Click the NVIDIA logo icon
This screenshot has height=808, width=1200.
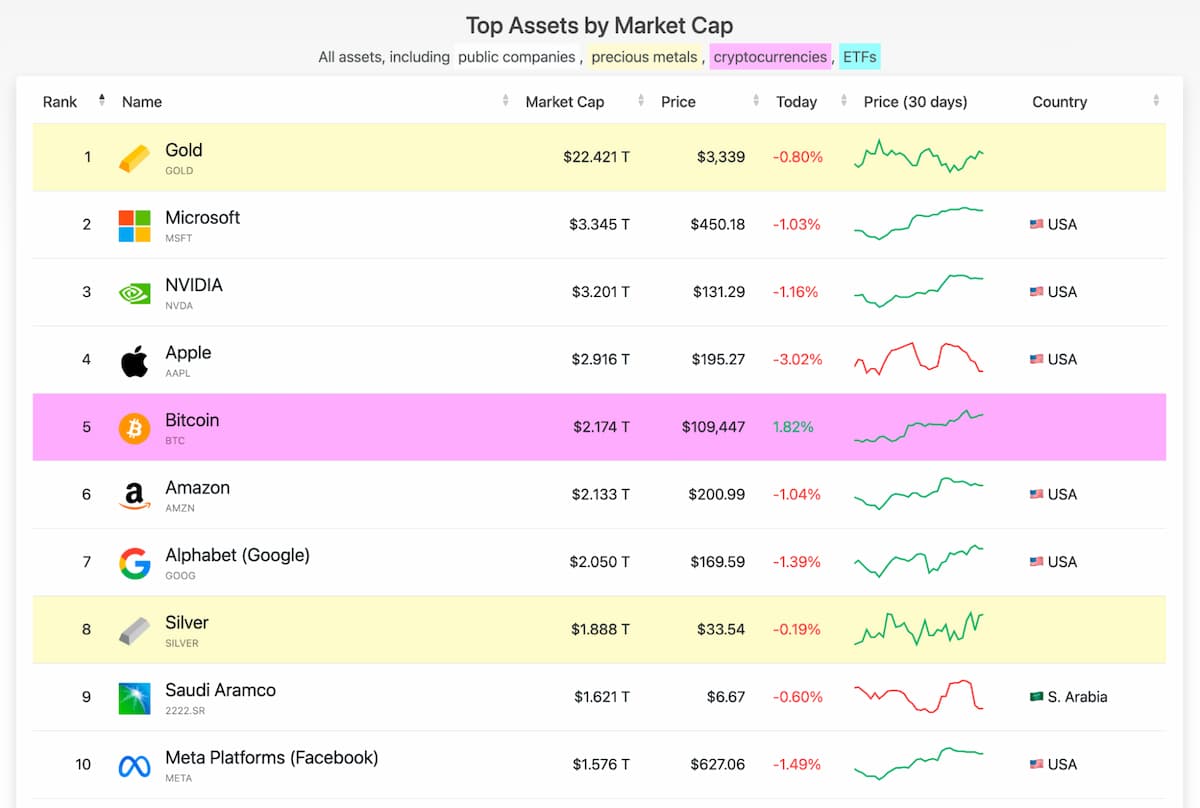[134, 293]
